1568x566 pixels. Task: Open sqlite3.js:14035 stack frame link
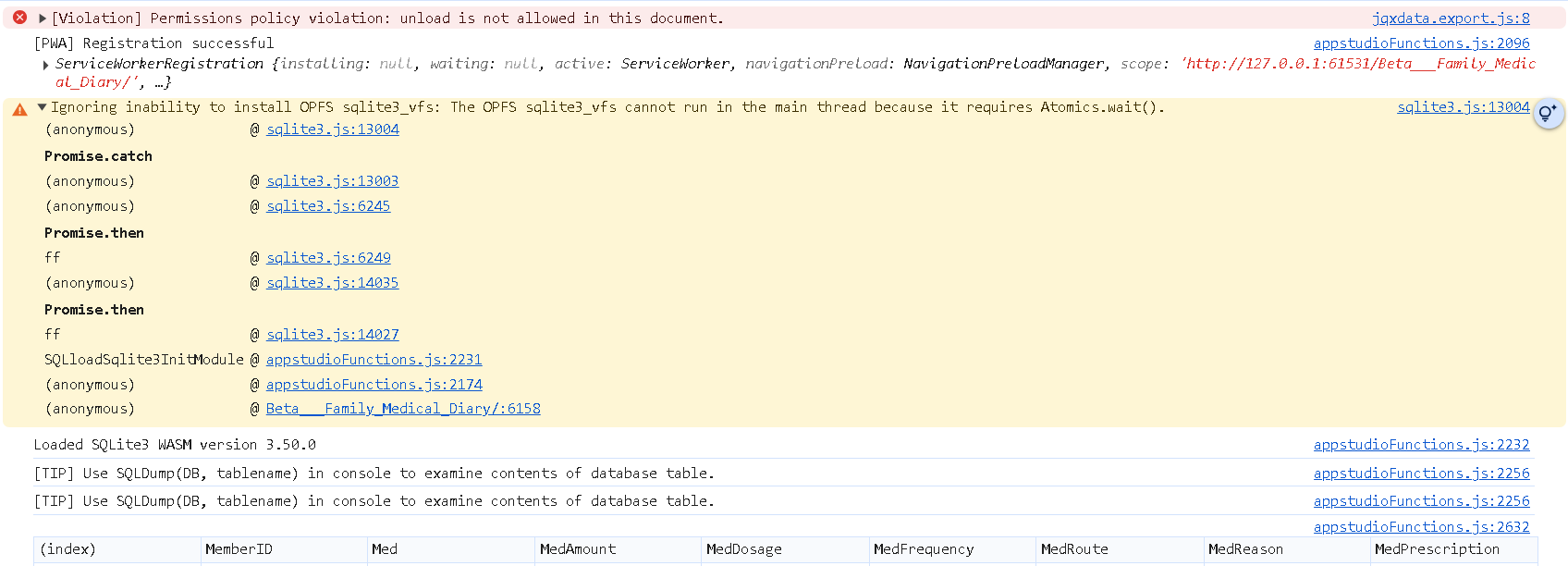click(x=332, y=283)
